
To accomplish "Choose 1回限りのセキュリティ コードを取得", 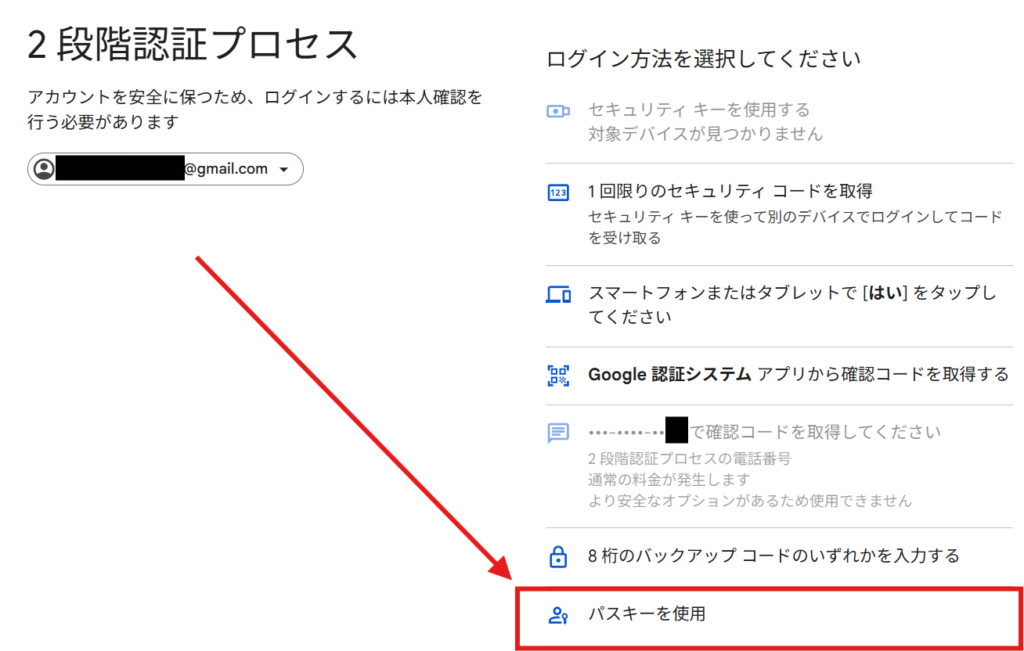I will [x=730, y=191].
